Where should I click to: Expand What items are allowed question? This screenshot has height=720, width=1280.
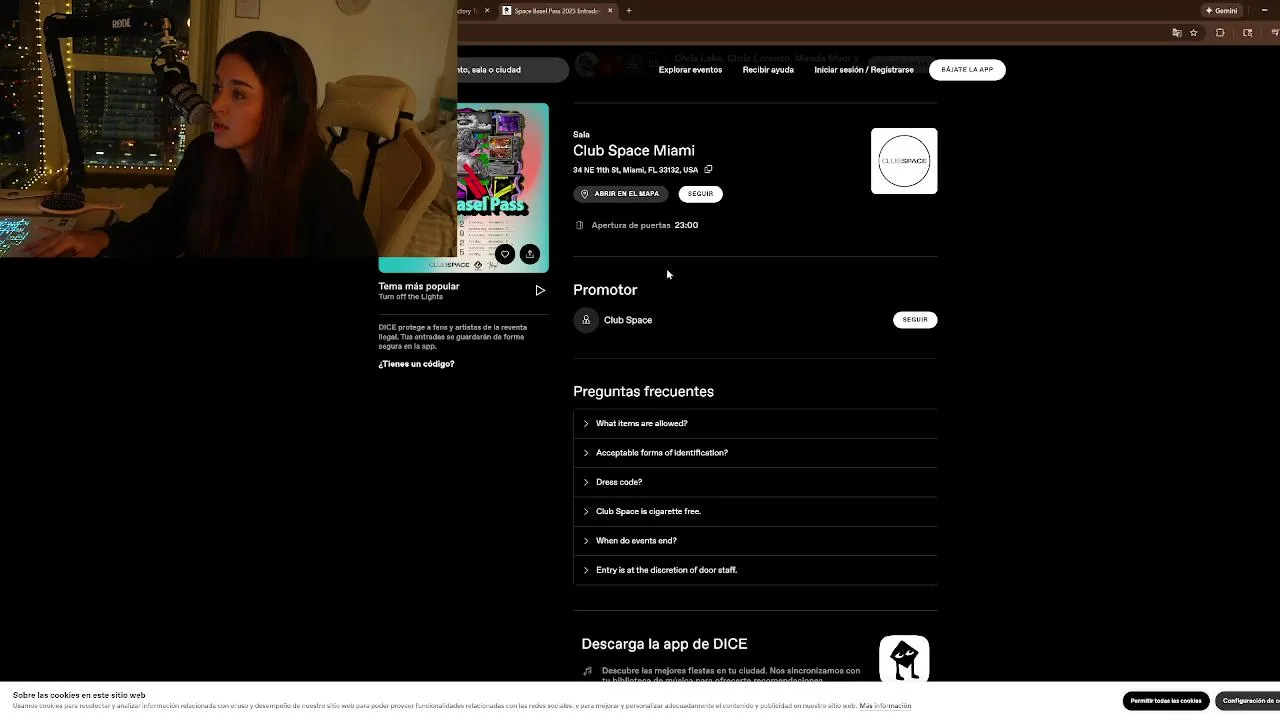click(x=755, y=424)
